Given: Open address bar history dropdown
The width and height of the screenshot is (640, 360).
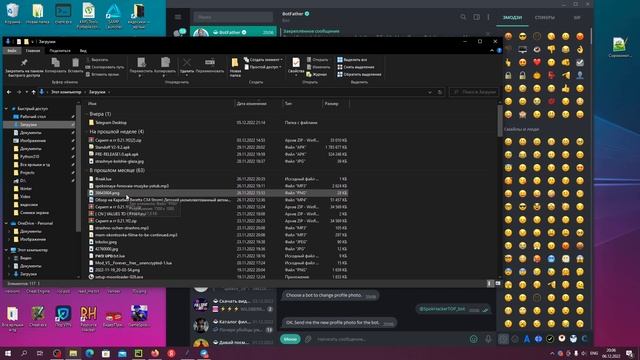Looking at the screenshot, I should tap(429, 92).
